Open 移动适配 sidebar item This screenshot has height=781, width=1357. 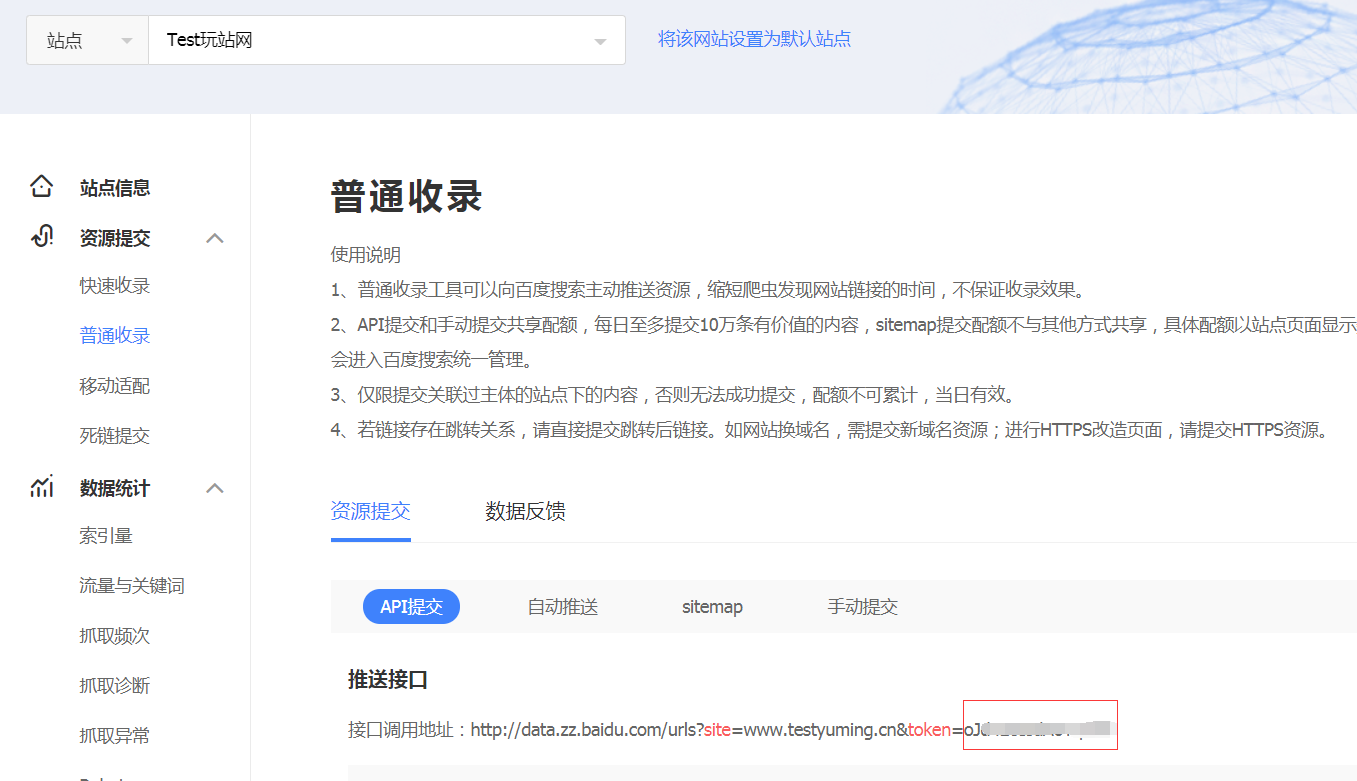pos(115,386)
